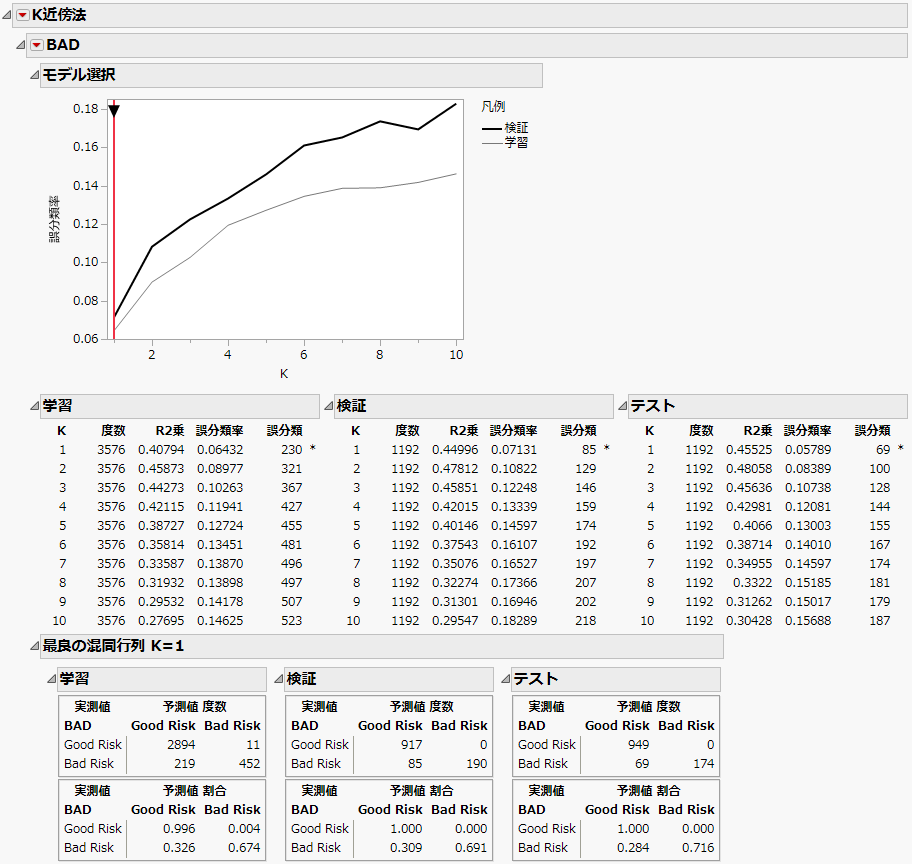Image resolution: width=912 pixels, height=864 pixels.
Task: Collapse the 学習 summary table
Action: [33, 406]
